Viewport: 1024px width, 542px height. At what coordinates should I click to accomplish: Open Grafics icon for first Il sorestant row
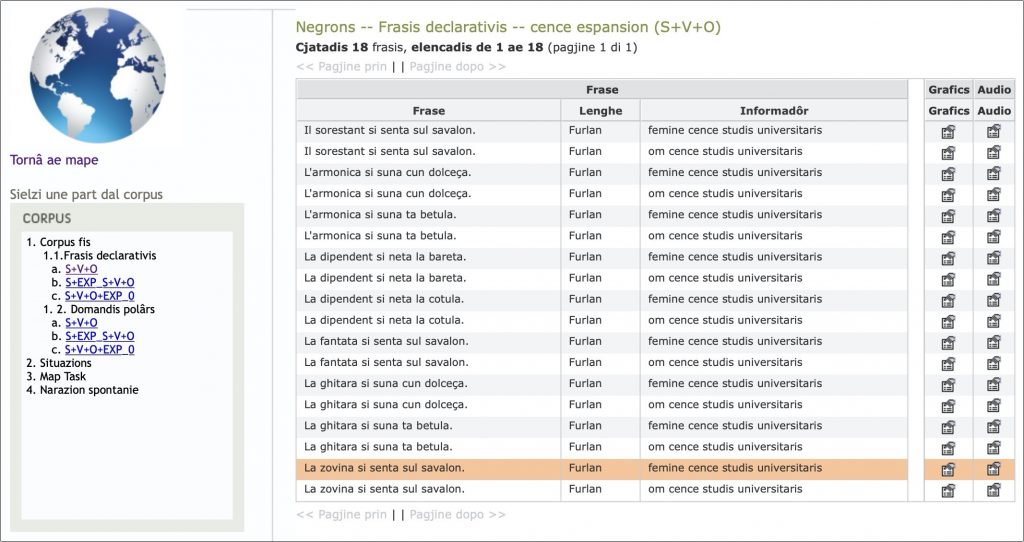pos(948,131)
